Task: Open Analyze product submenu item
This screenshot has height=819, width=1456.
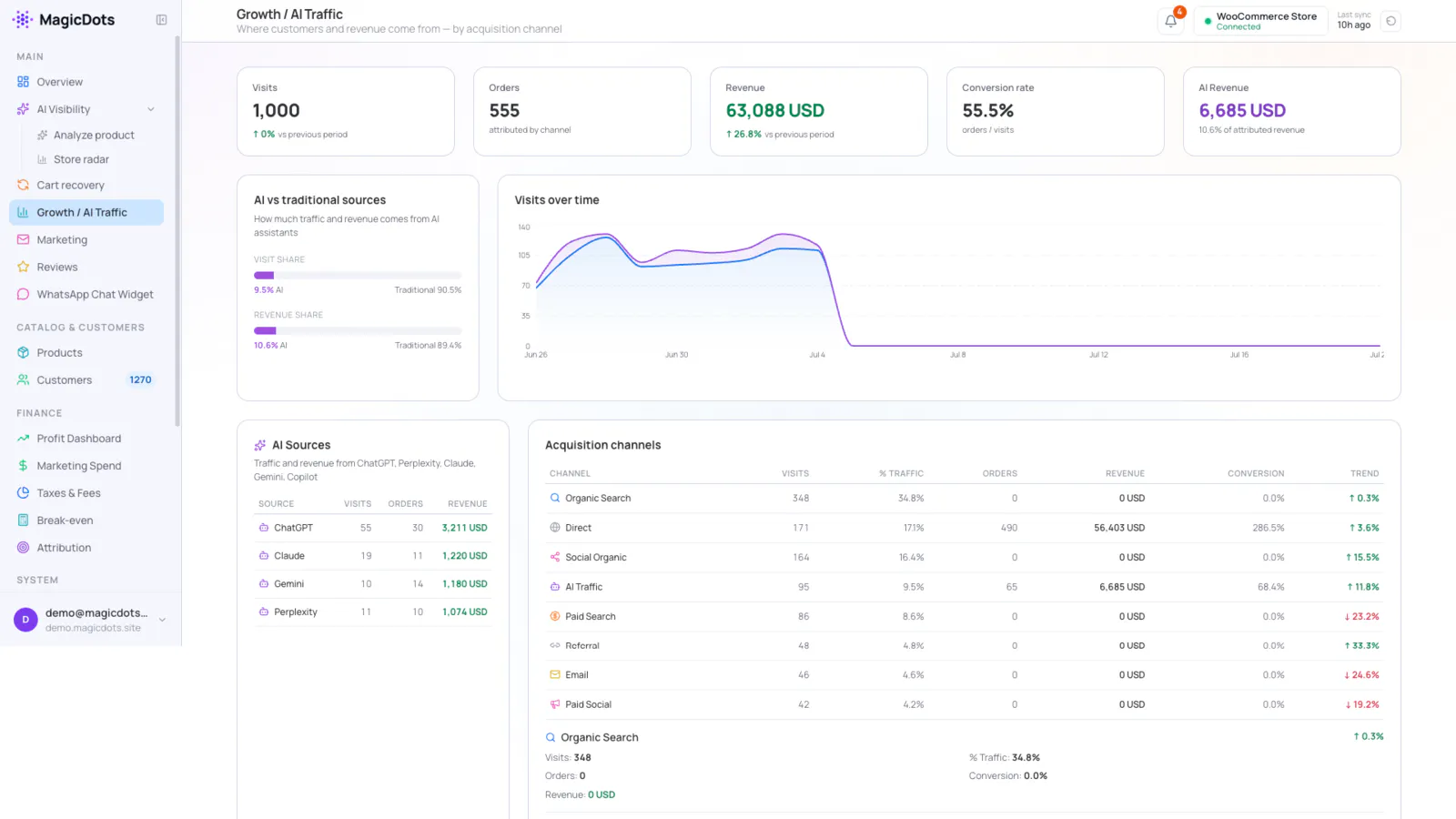Action: (94, 135)
